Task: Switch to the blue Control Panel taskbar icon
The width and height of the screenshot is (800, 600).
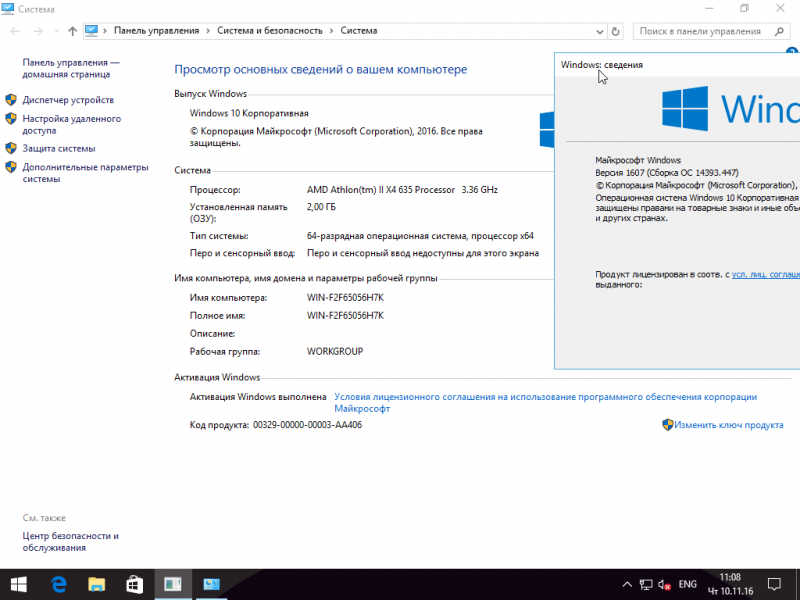Action: [211, 585]
